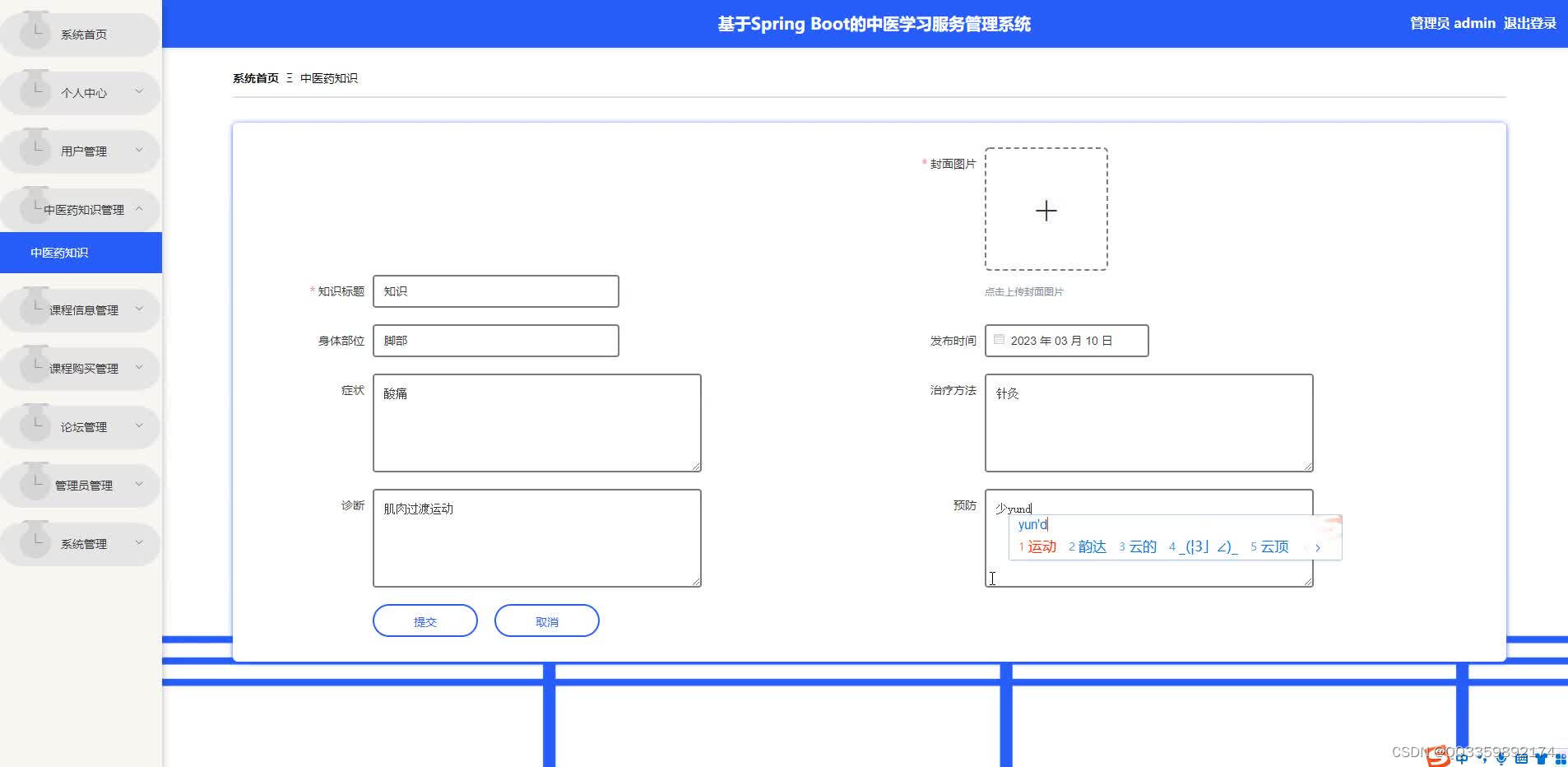Click 退出登录 to log out

(x=1529, y=23)
